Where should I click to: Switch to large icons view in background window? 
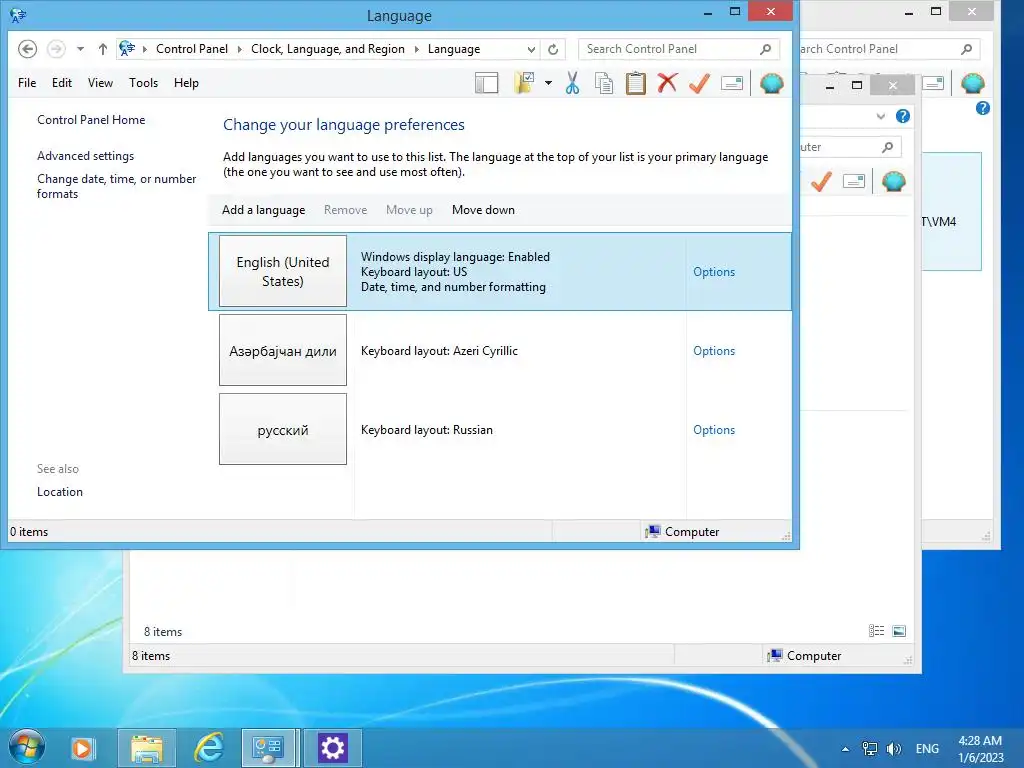[x=899, y=631]
